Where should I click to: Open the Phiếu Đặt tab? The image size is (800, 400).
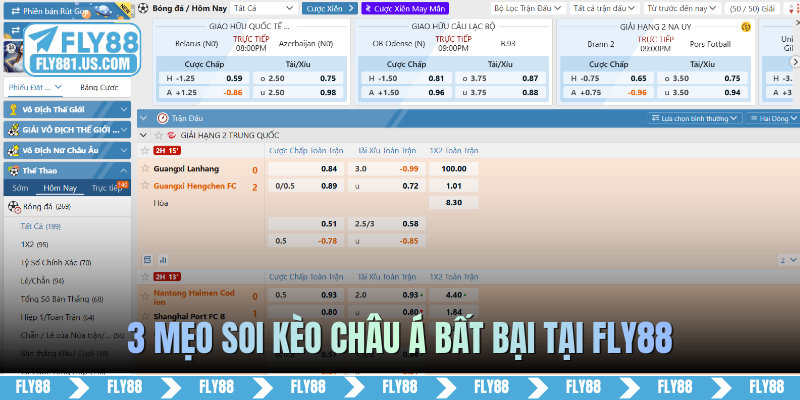35,87
